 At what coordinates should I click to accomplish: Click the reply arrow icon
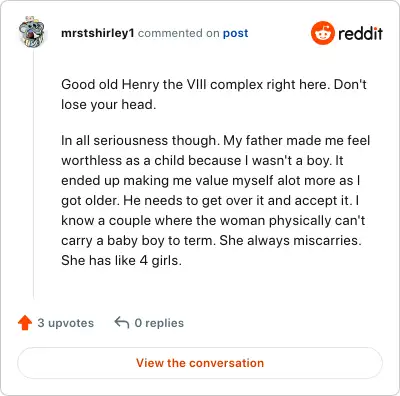[x=122, y=323]
